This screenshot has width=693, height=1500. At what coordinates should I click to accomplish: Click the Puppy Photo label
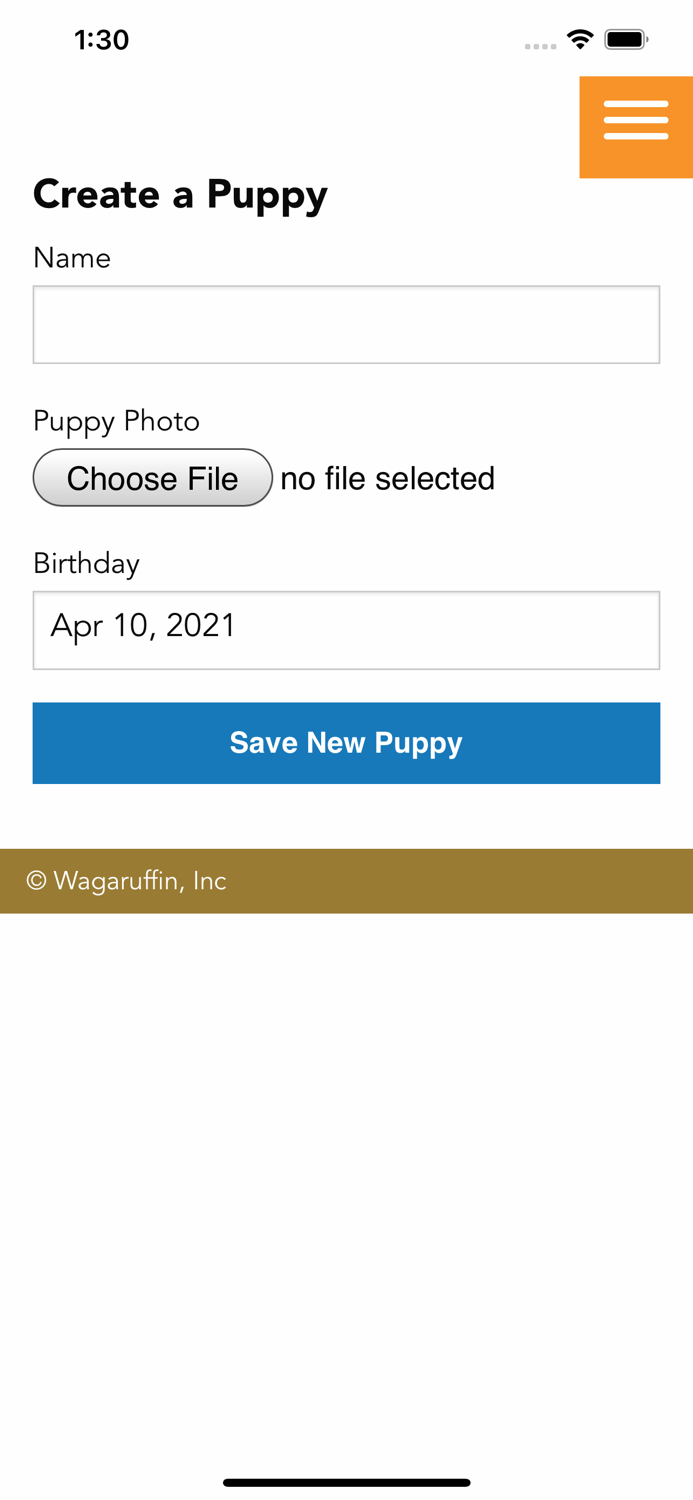pyautogui.click(x=116, y=421)
